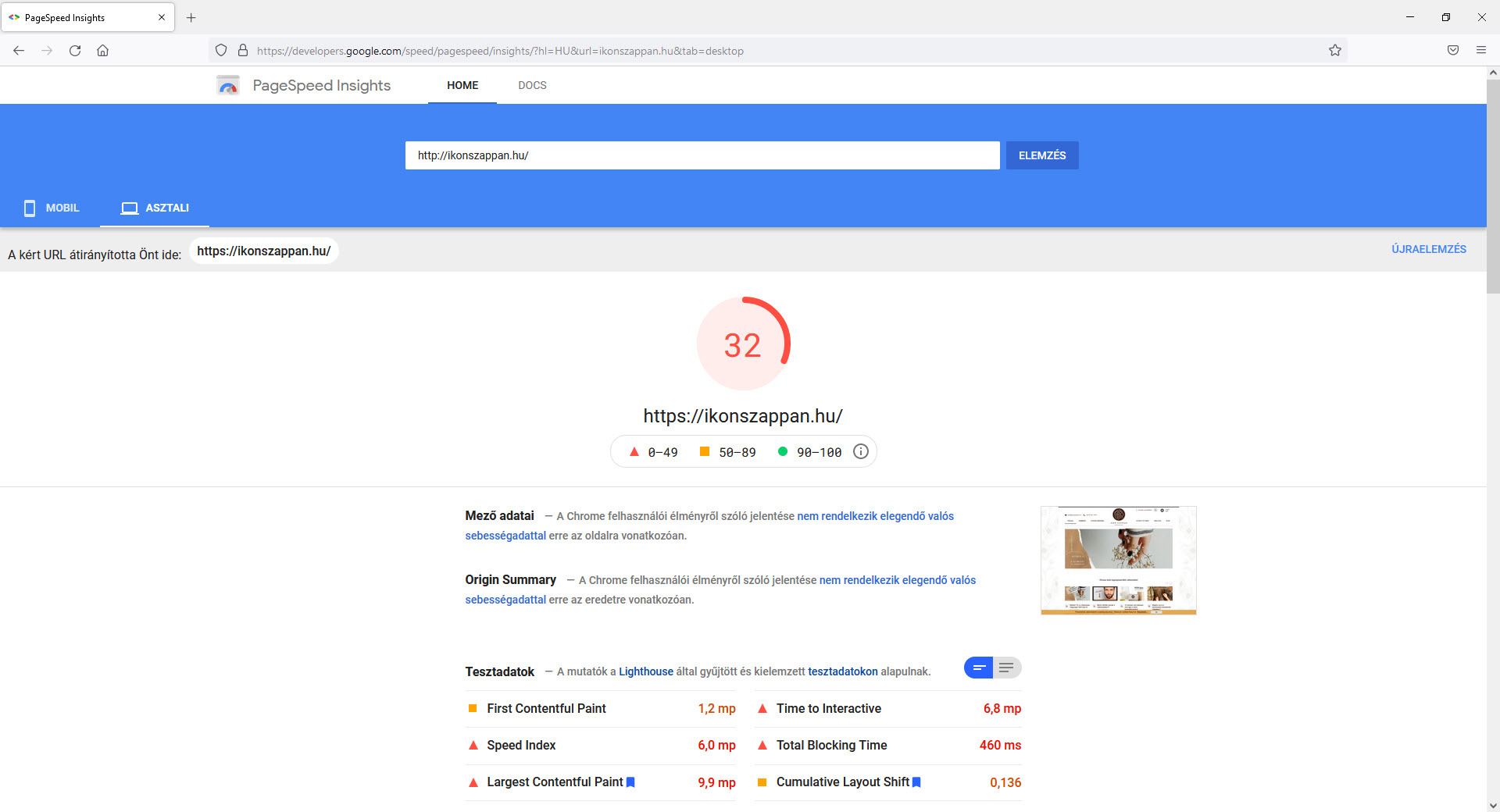Open a new browser tab
This screenshot has height=812, width=1500.
click(191, 17)
